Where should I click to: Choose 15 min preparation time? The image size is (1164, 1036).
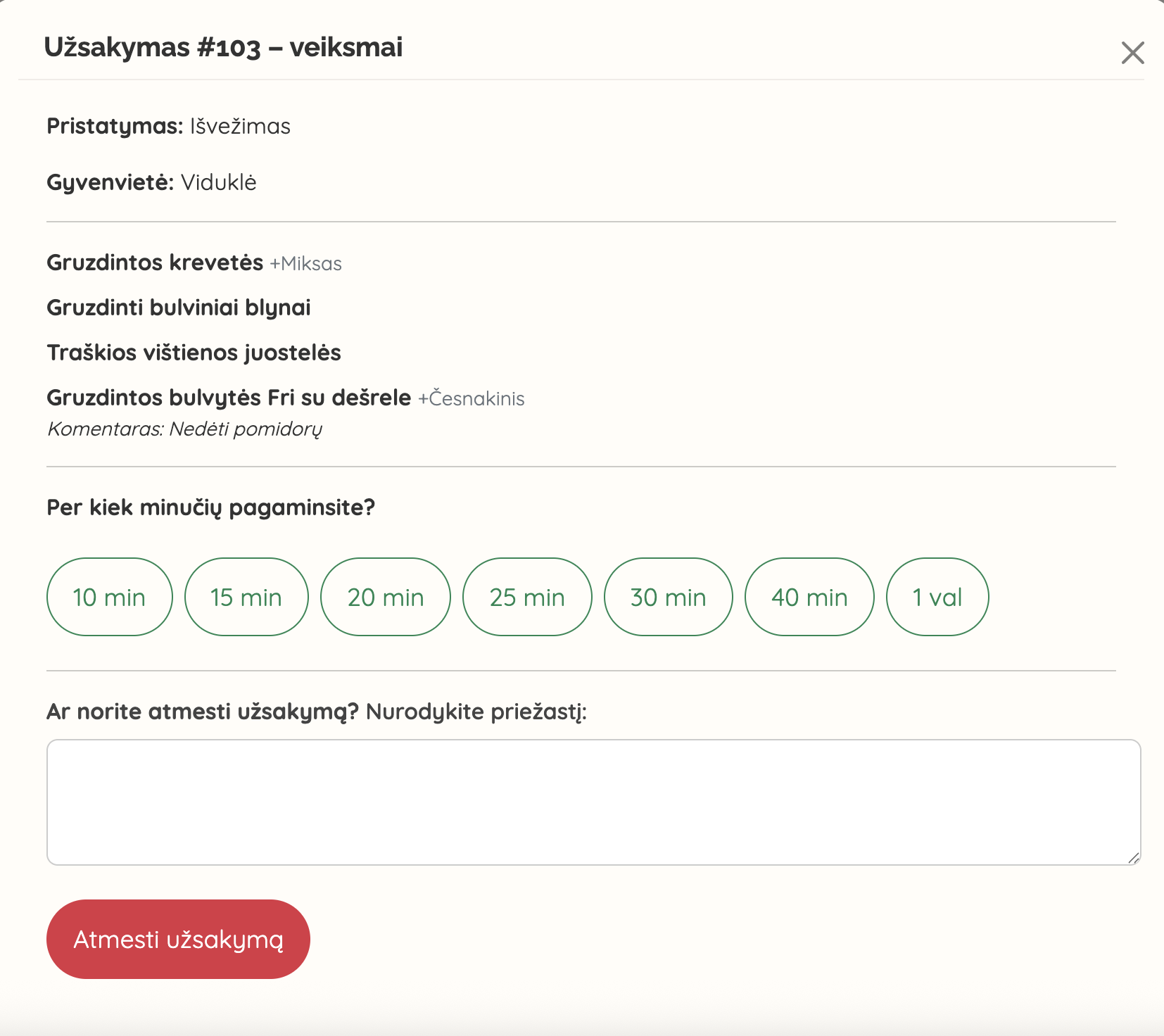click(x=246, y=597)
